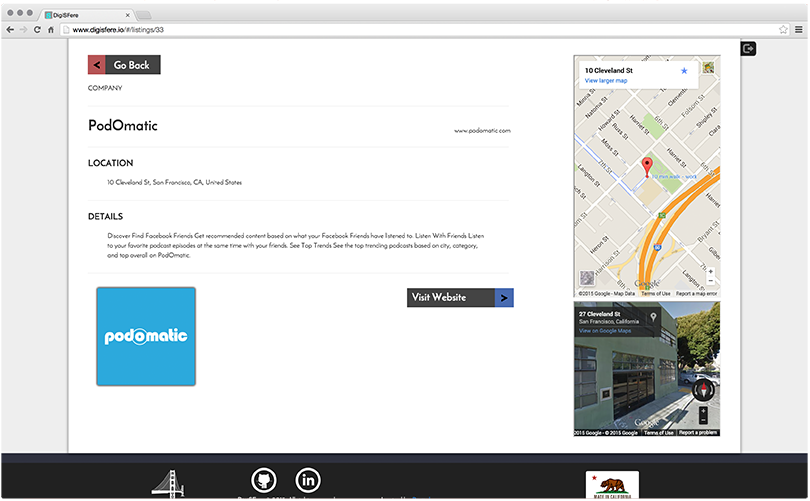This screenshot has width=810, height=501.
Task: Open the browser home icon
Action: [51, 30]
